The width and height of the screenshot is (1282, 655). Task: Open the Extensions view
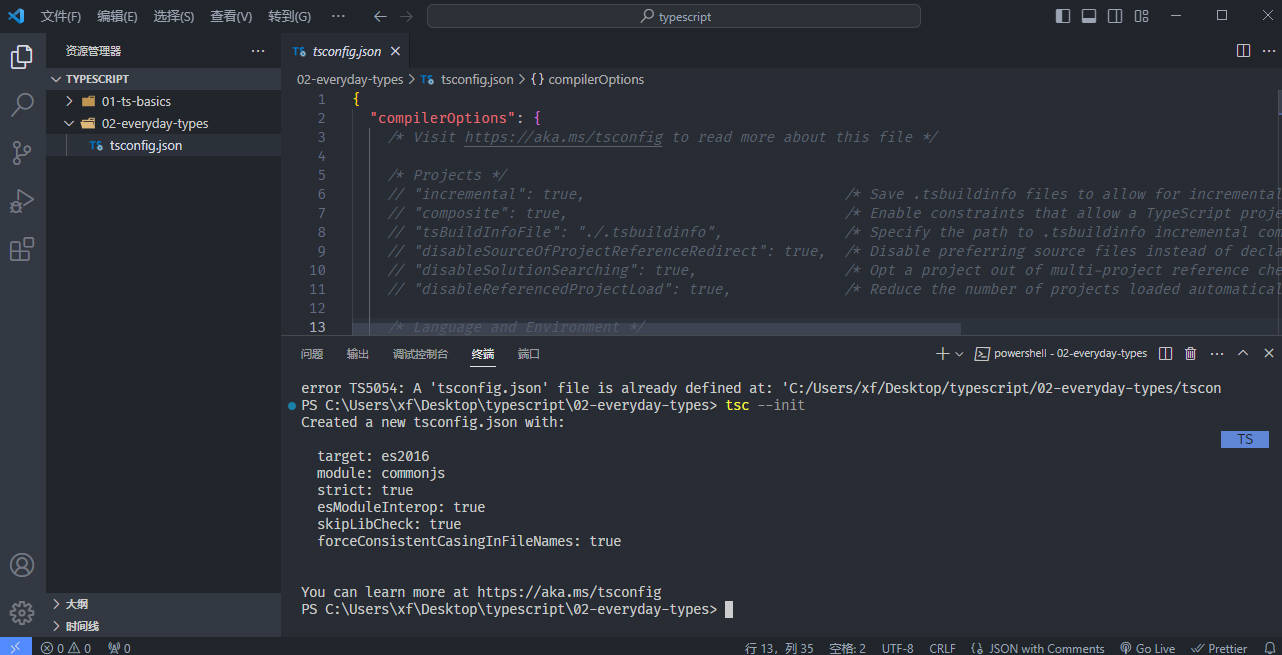click(22, 249)
